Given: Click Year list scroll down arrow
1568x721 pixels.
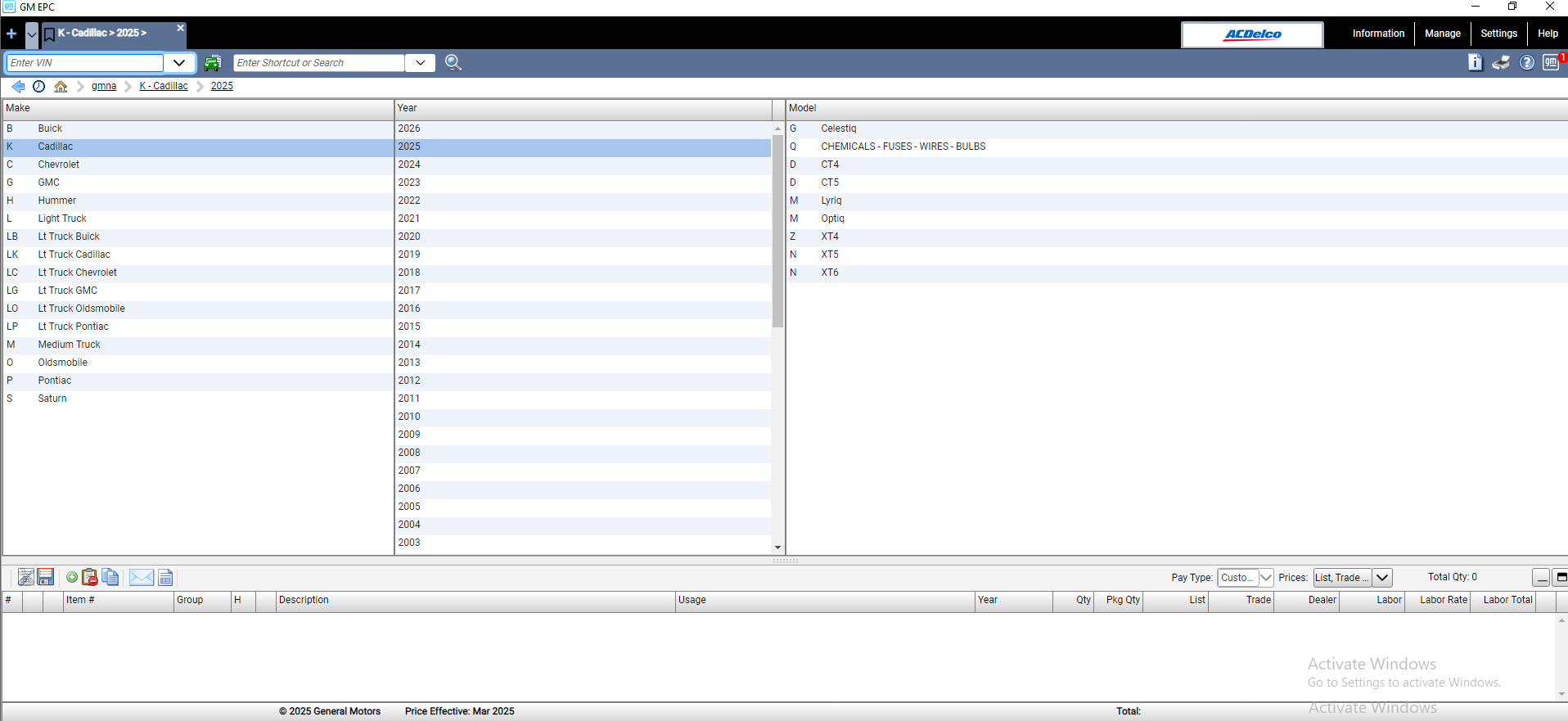Looking at the screenshot, I should click(x=777, y=548).
